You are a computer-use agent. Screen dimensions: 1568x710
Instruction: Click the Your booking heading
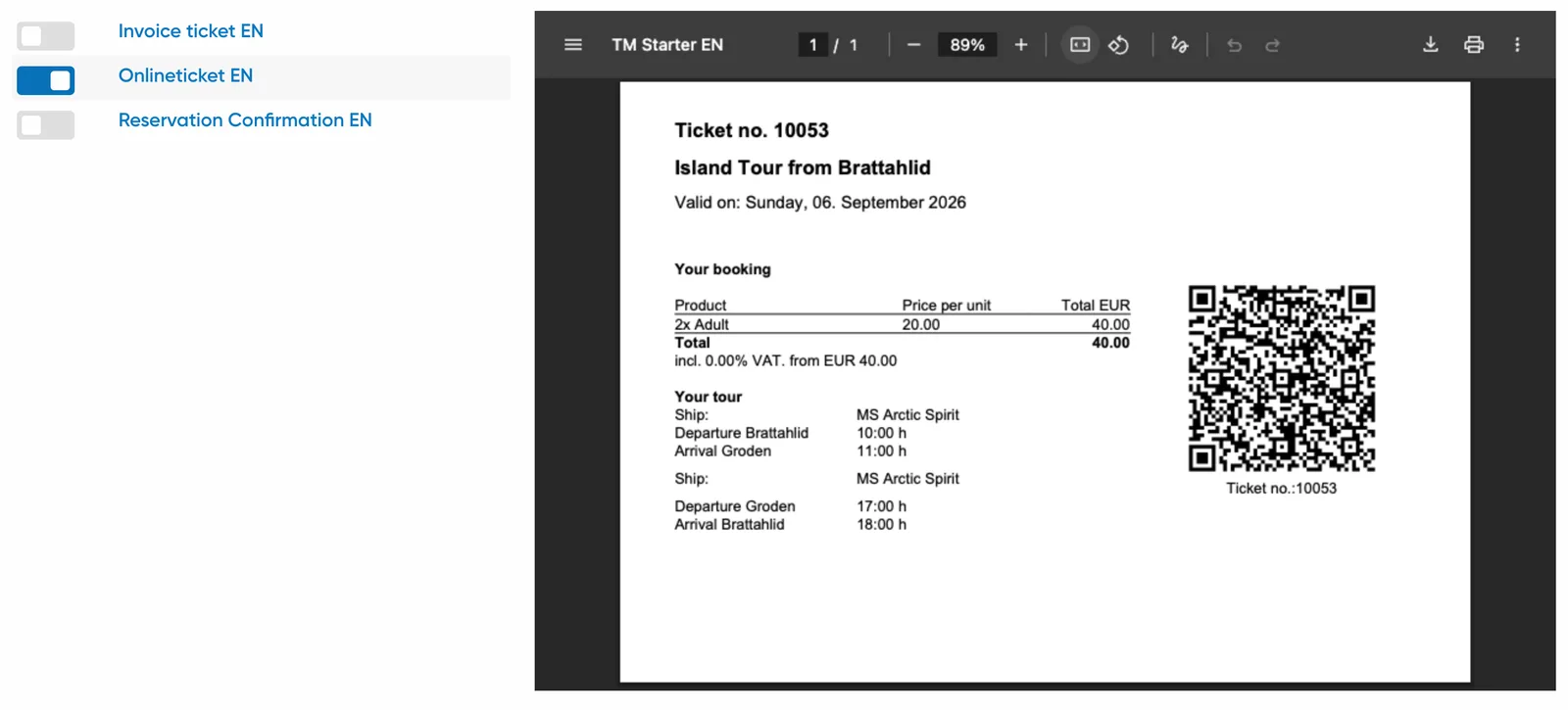(x=722, y=269)
